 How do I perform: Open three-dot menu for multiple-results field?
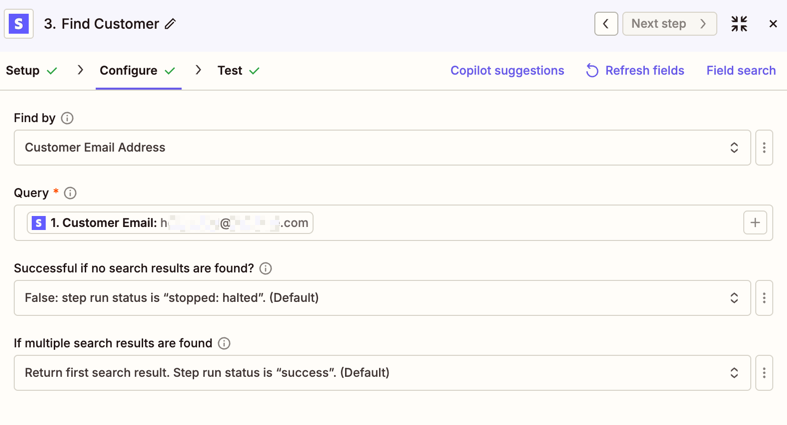pyautogui.click(x=764, y=373)
